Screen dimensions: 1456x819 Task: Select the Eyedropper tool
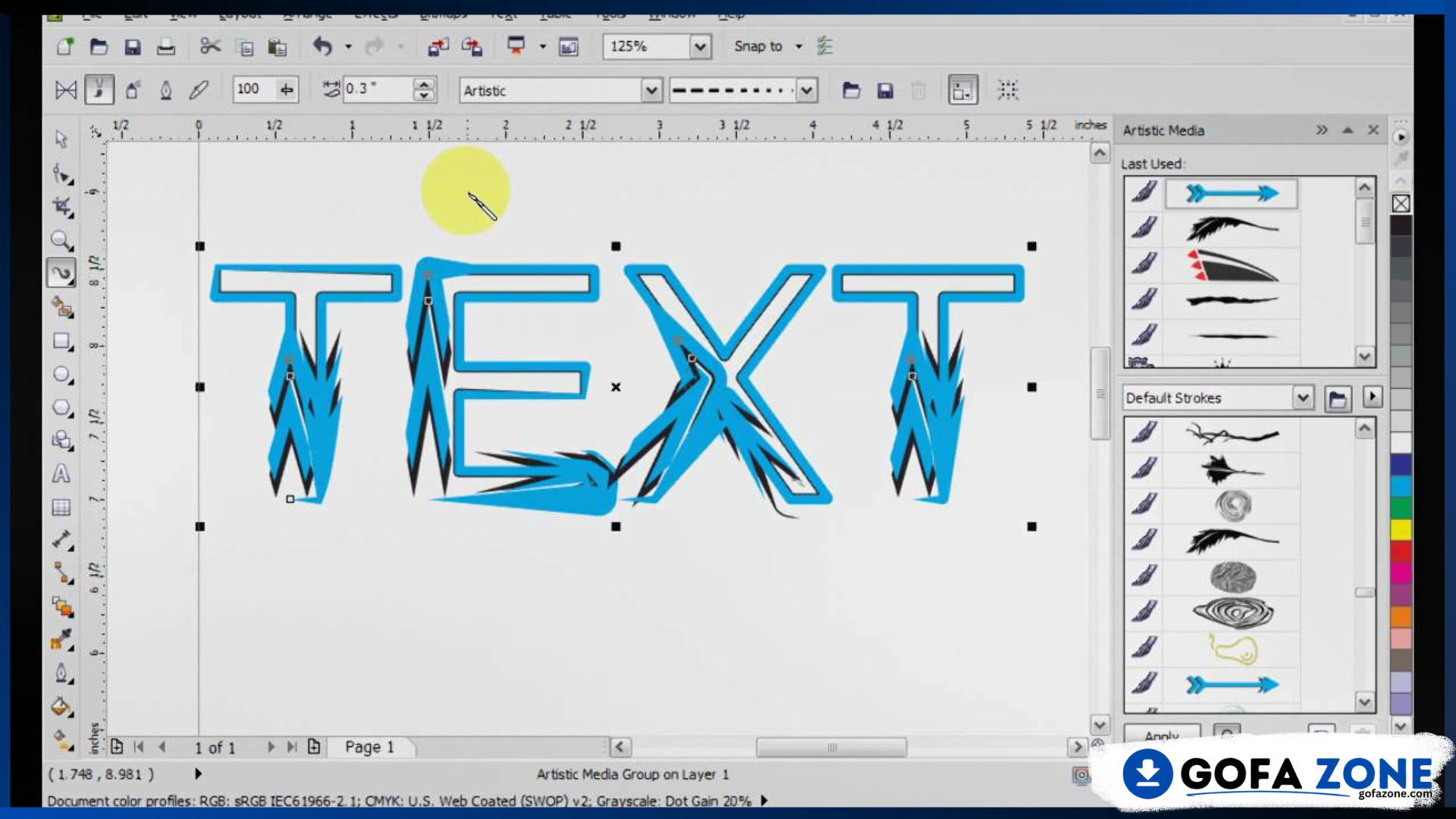pyautogui.click(x=61, y=639)
